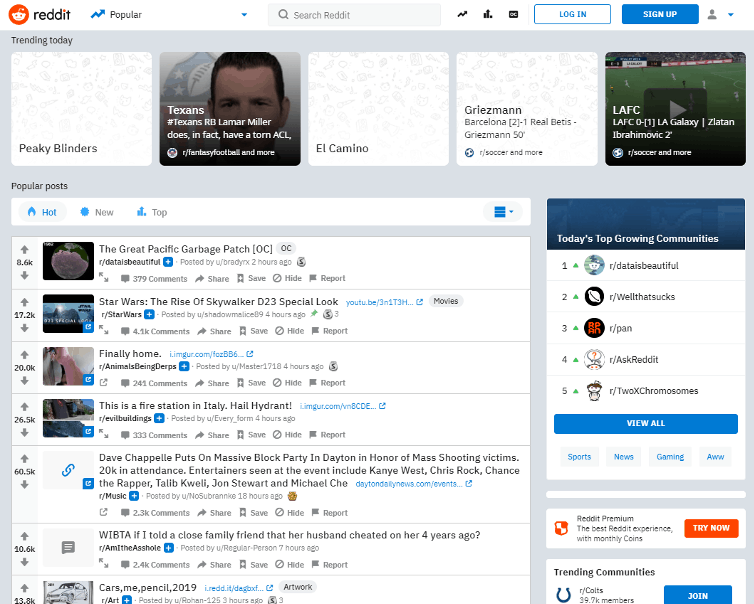Select the Sports category tab
Viewport: 754px width, 604px height.
[579, 456]
